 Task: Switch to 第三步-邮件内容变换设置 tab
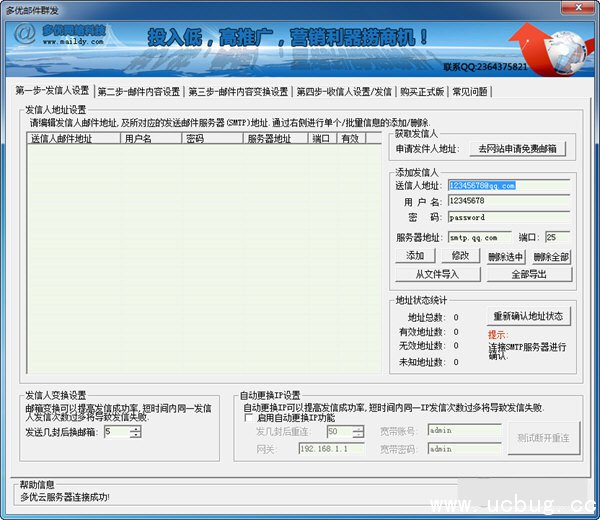[x=237, y=91]
